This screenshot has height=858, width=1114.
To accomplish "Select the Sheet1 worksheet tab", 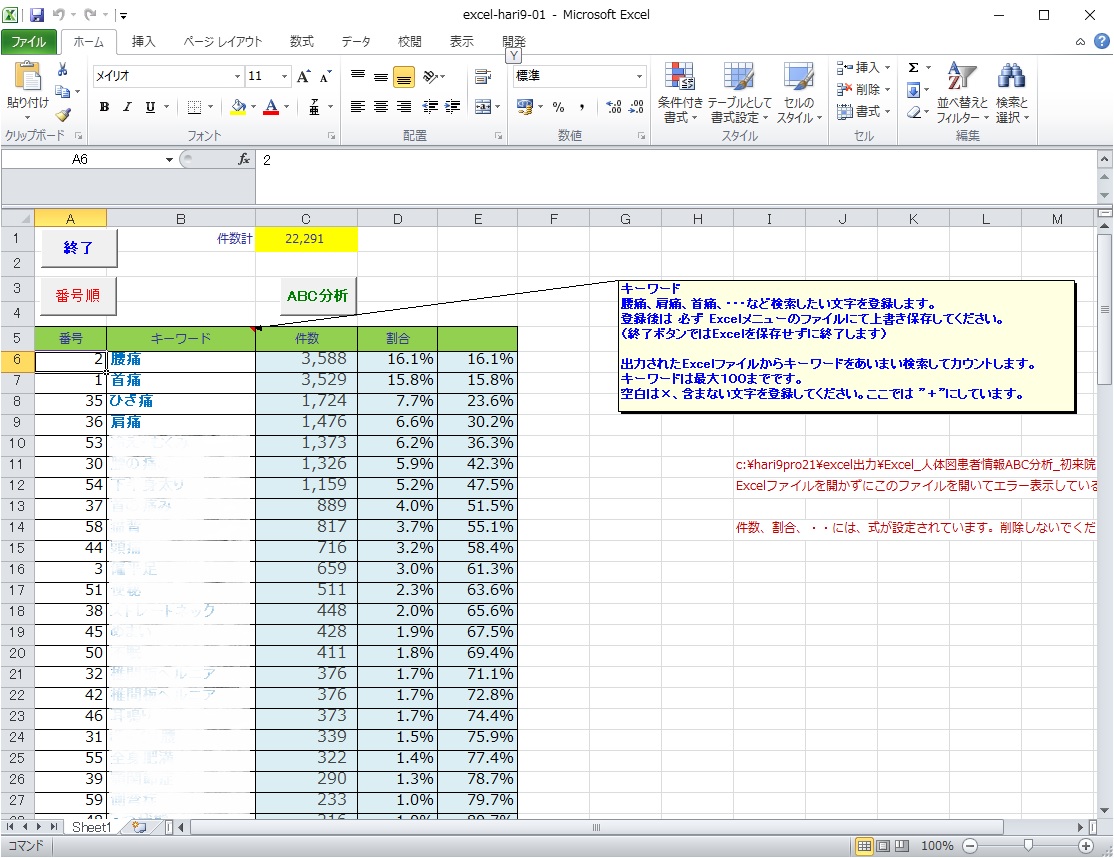I will coord(92,827).
